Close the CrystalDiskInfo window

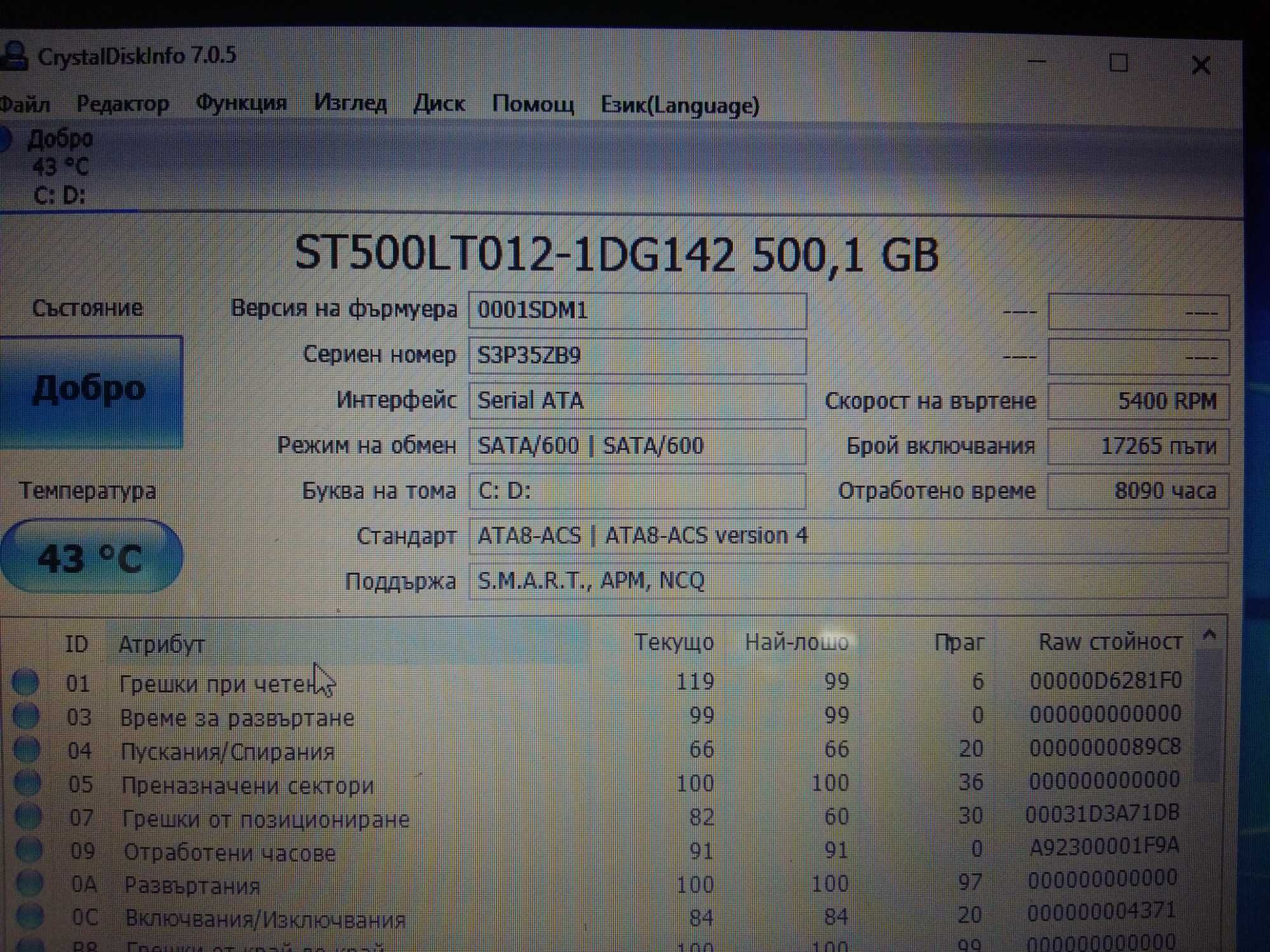click(1201, 65)
